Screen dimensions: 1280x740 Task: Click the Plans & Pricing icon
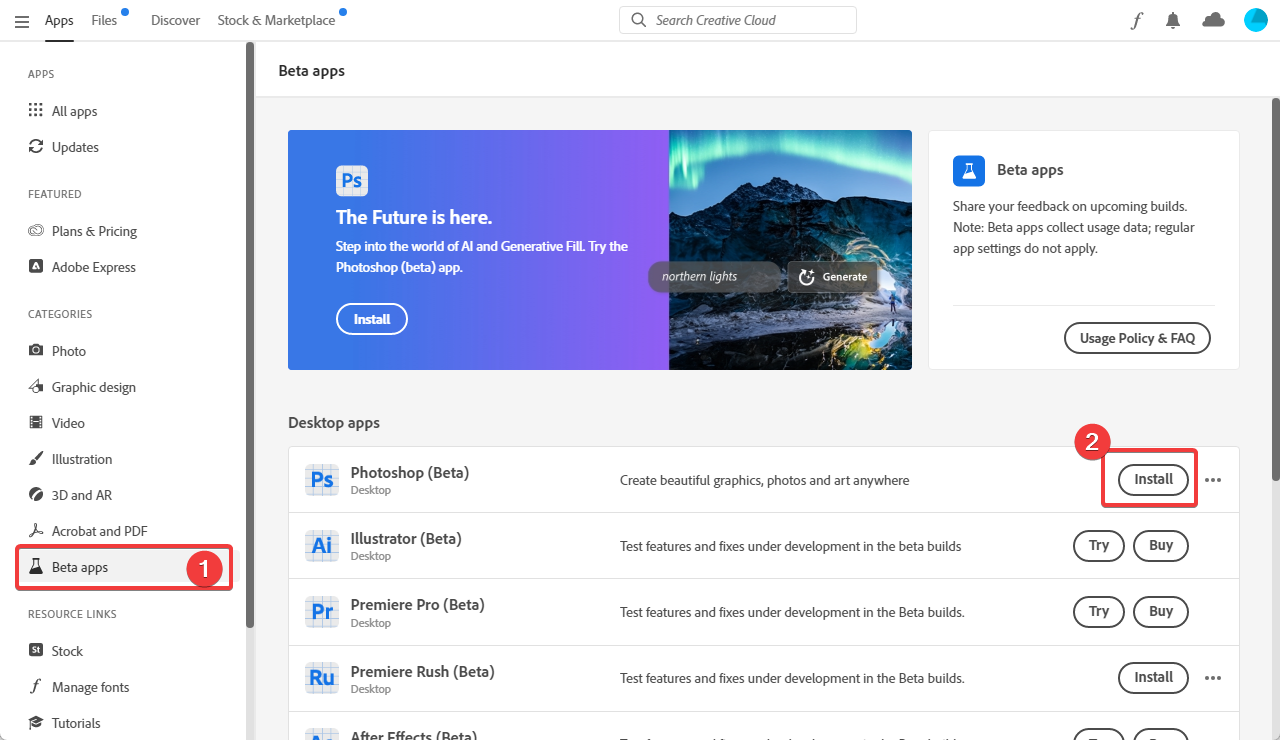click(x=36, y=230)
